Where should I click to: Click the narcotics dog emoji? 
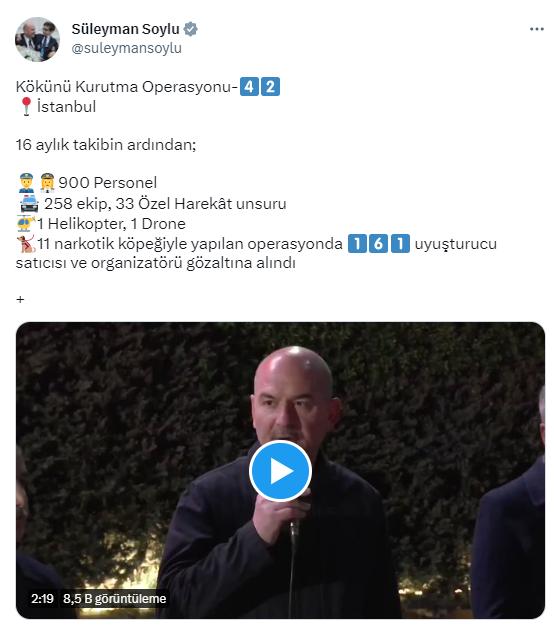(x=26, y=243)
